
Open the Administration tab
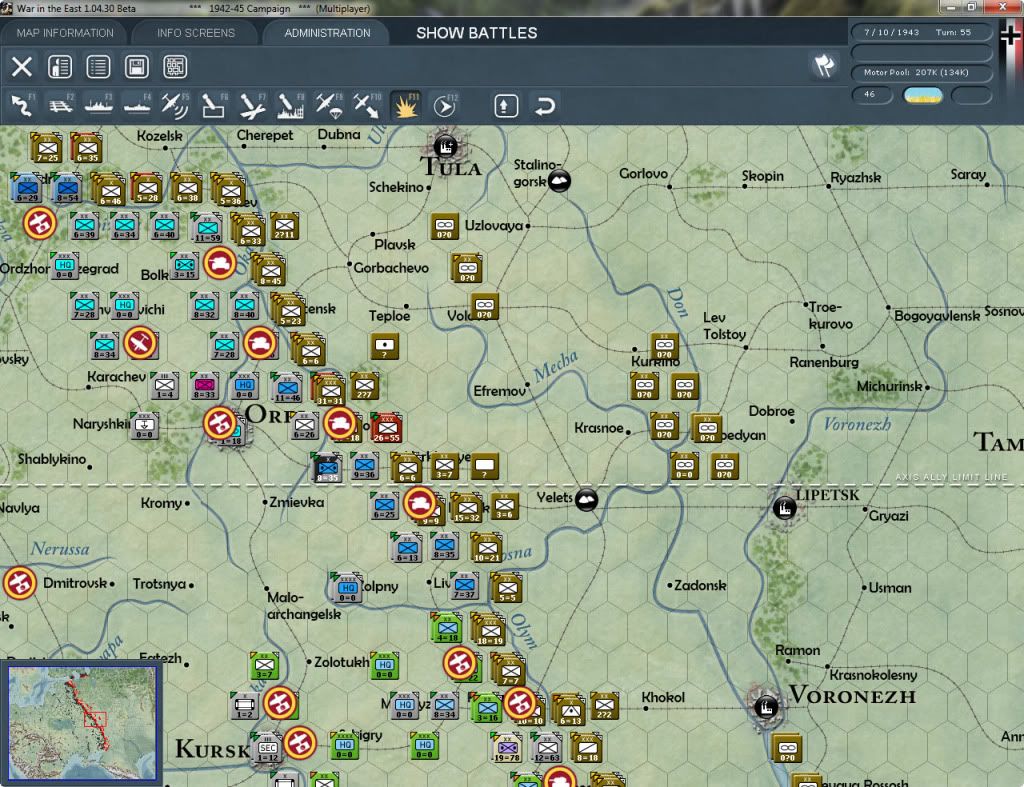coord(327,33)
